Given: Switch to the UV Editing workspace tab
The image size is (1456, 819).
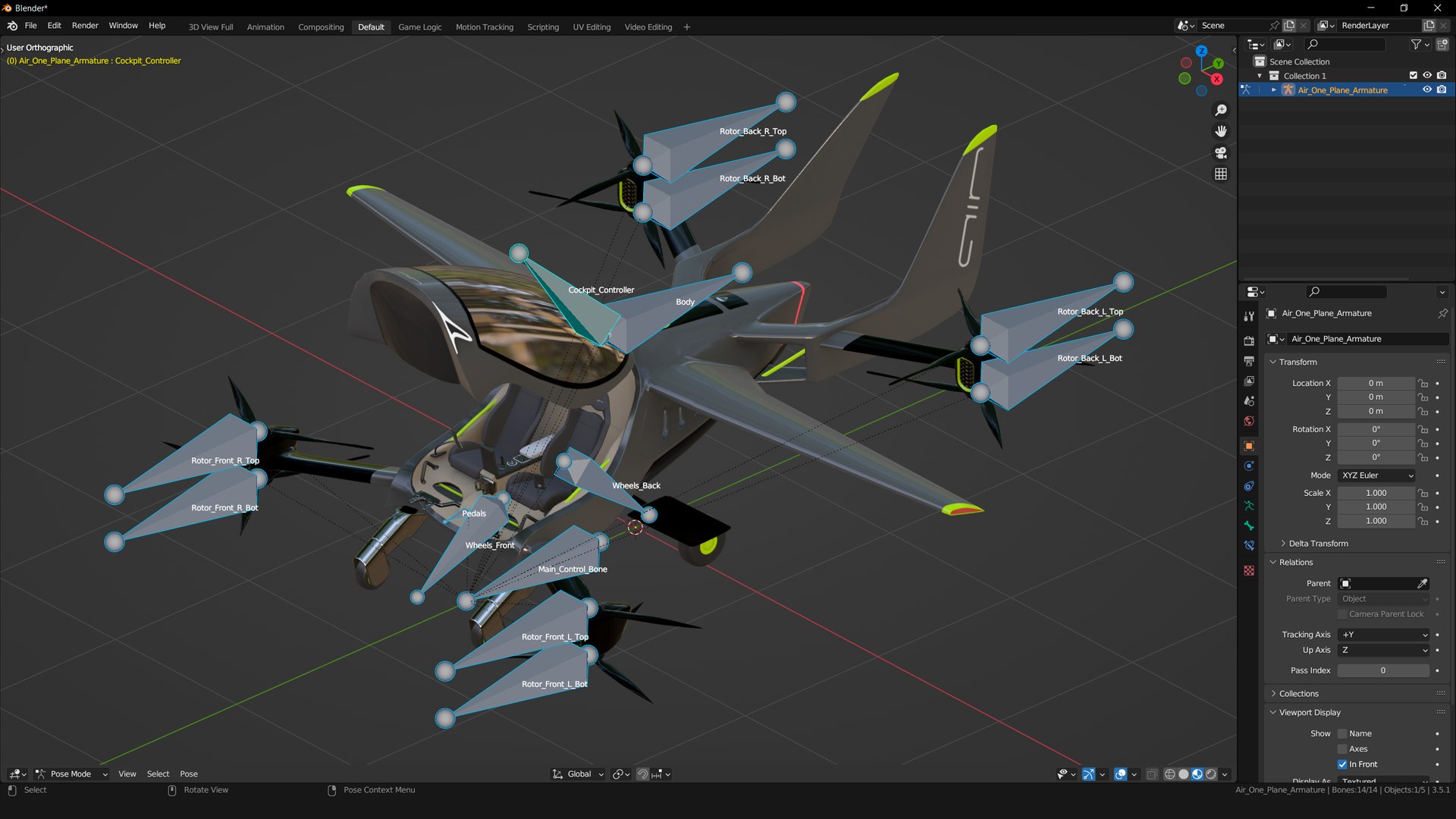Looking at the screenshot, I should click(591, 27).
